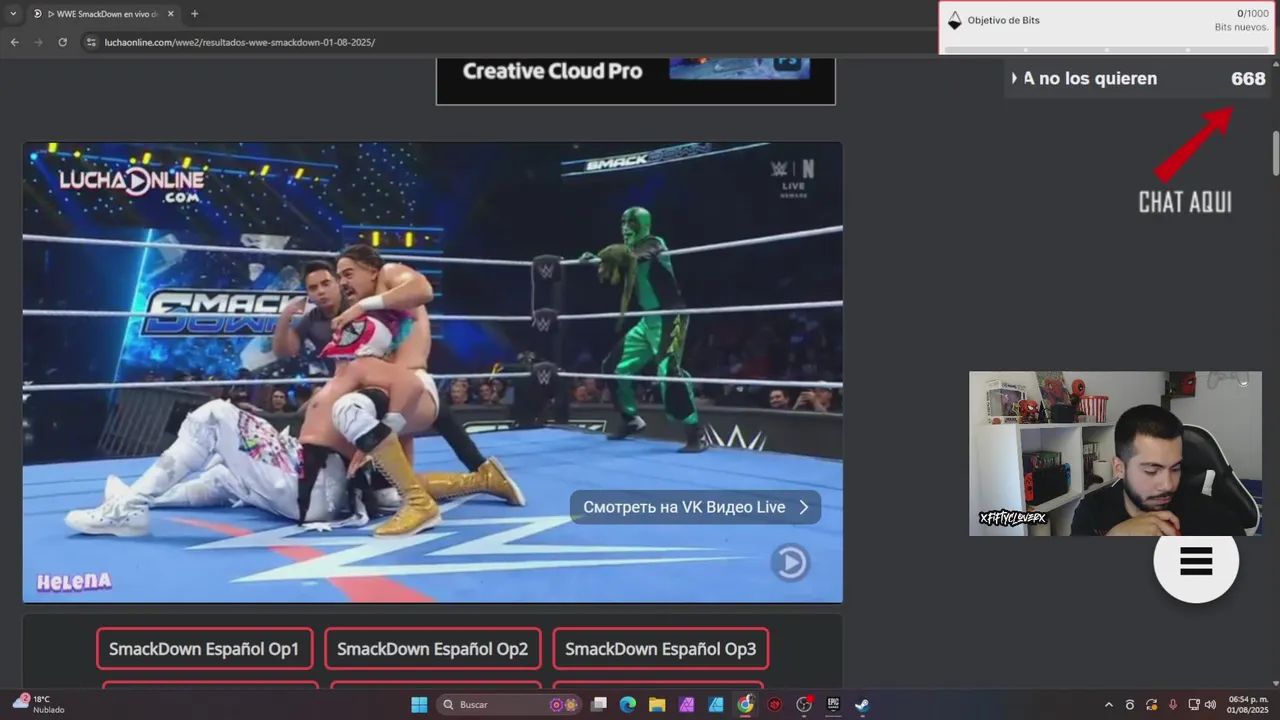1280x720 pixels.
Task: Click the Bits diamond icon
Action: point(954,20)
